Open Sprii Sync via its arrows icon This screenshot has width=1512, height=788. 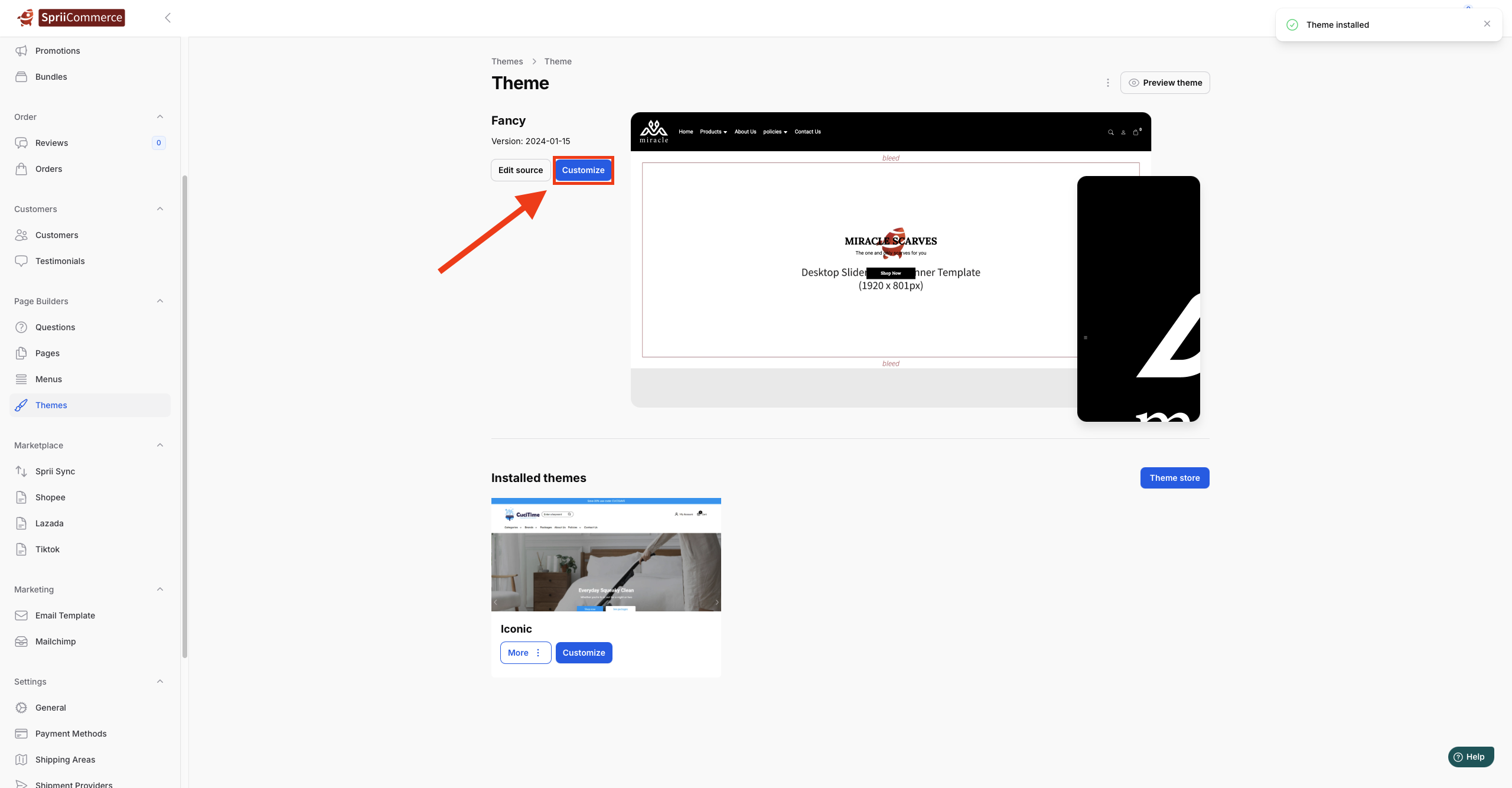coord(21,471)
